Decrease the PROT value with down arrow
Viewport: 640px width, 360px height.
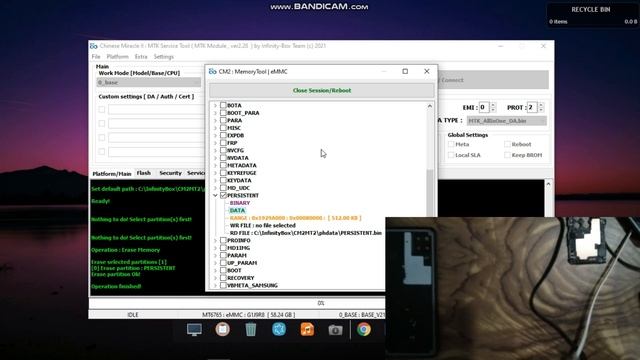point(541,110)
